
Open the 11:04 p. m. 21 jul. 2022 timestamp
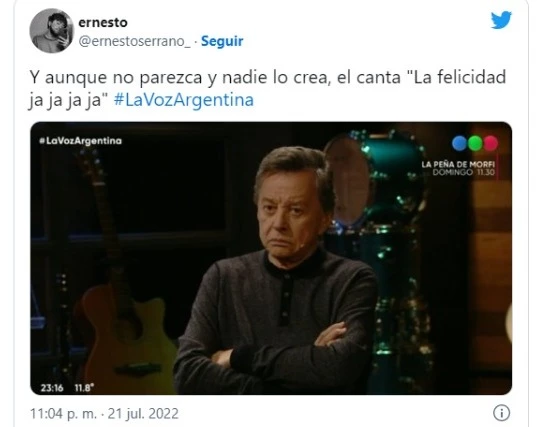(104, 413)
